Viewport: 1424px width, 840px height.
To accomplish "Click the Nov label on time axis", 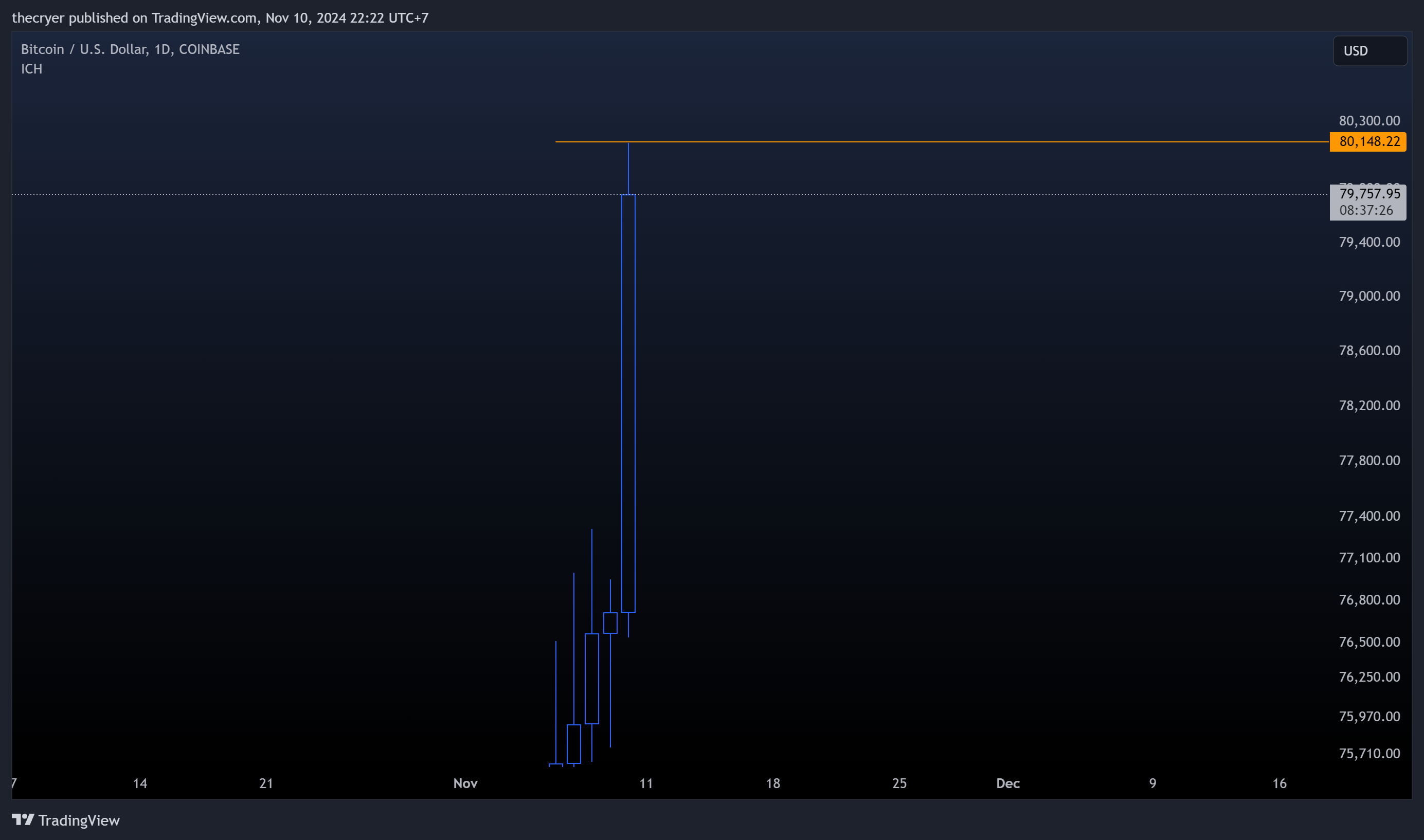I will (x=465, y=783).
